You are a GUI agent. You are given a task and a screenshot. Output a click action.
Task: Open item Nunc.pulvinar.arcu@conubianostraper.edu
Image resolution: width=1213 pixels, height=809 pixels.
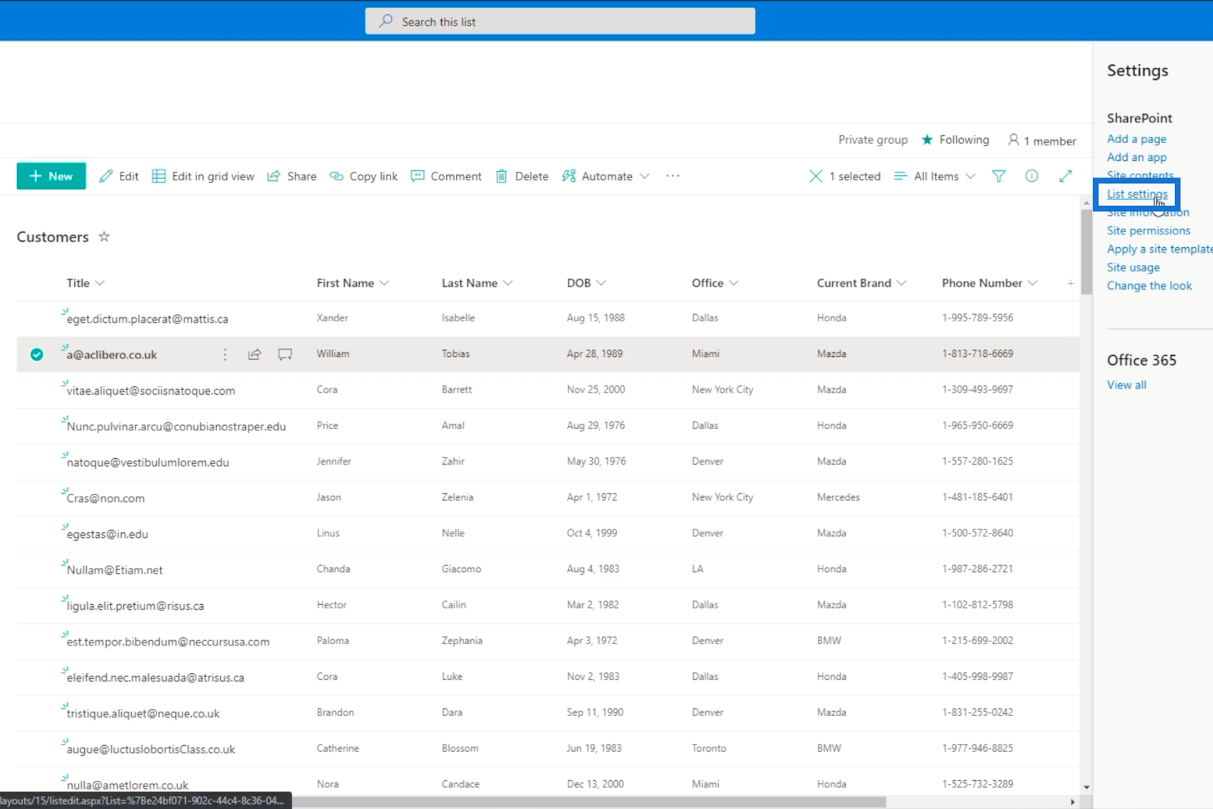[176, 426]
